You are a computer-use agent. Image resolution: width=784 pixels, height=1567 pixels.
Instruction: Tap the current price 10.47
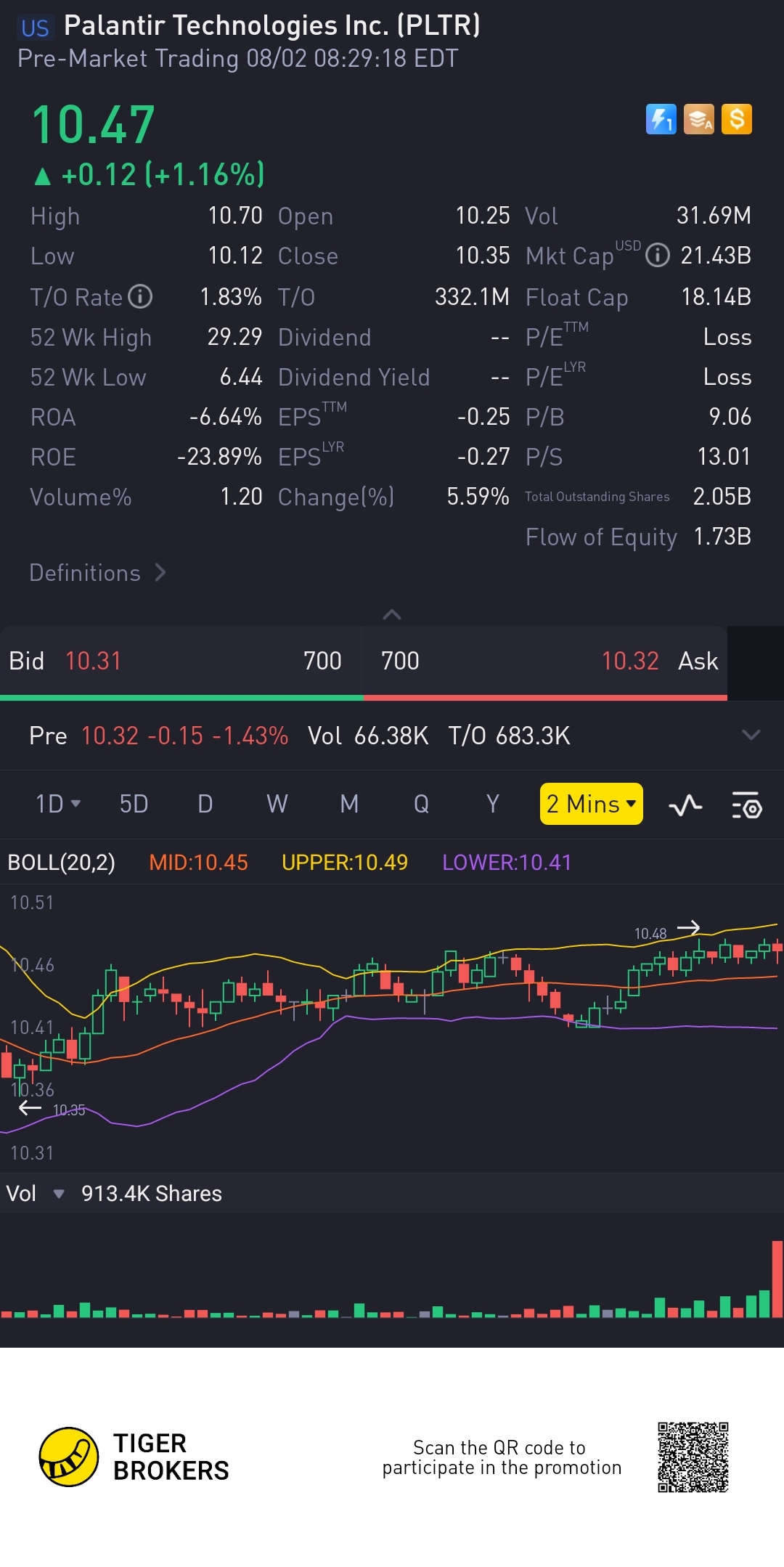click(93, 124)
